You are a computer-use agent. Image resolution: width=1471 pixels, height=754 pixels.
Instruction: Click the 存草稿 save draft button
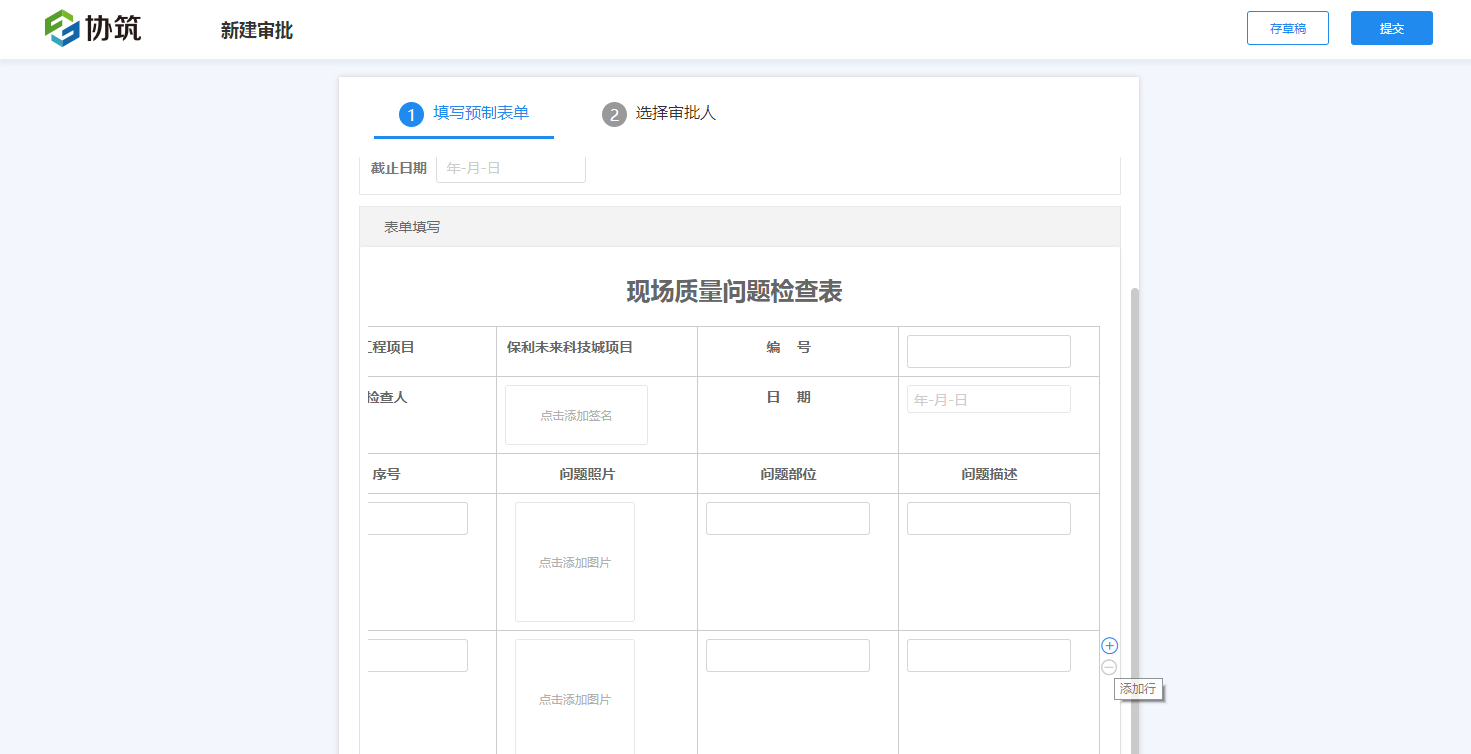pos(1287,28)
